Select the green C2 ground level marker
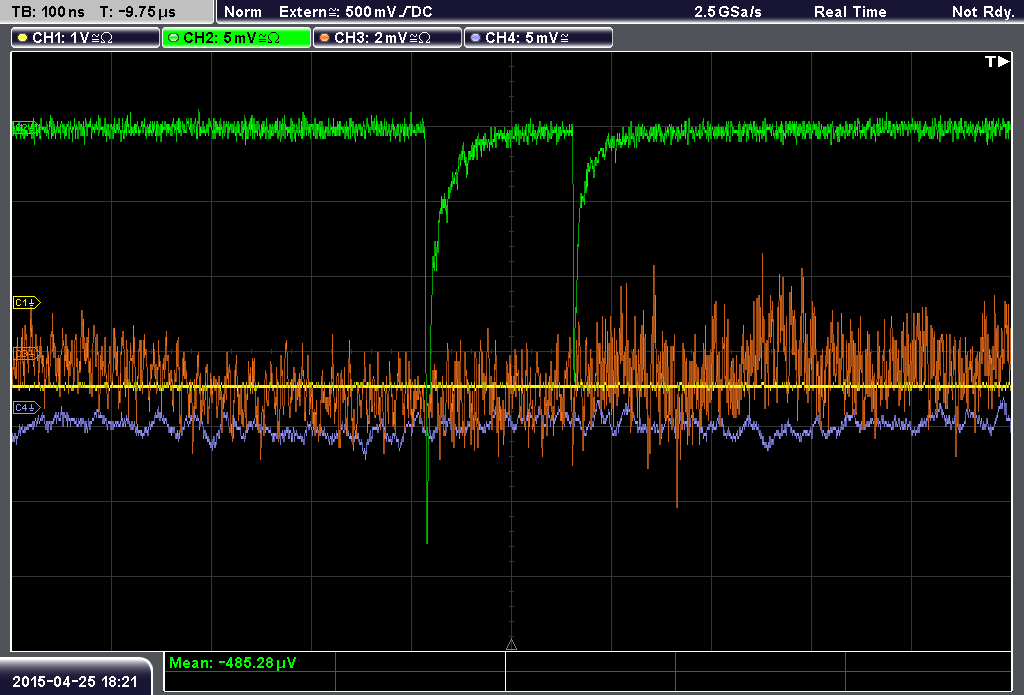Screen dimensions: 1024x695 (25, 128)
